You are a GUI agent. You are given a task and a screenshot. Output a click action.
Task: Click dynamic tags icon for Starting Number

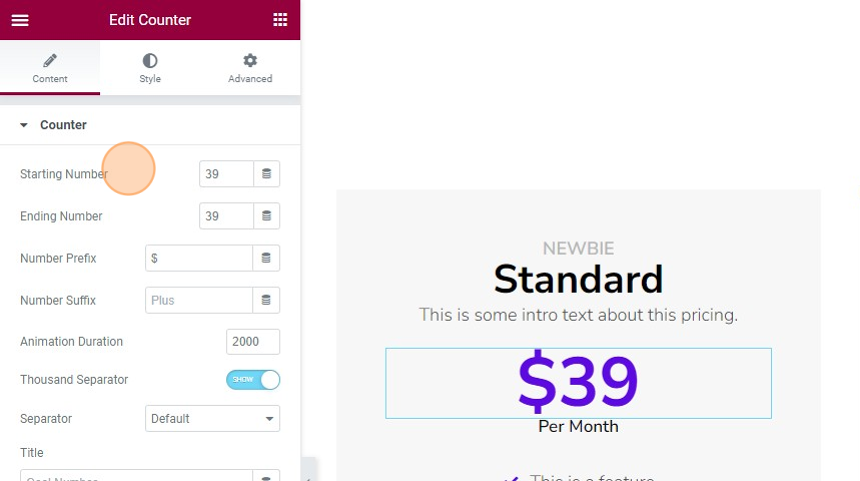(267, 174)
